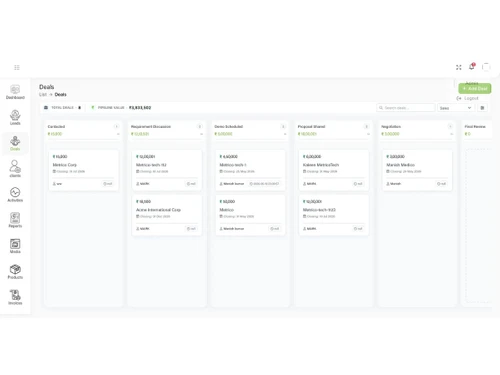Open Demo Scheduled column options icon

283,127
